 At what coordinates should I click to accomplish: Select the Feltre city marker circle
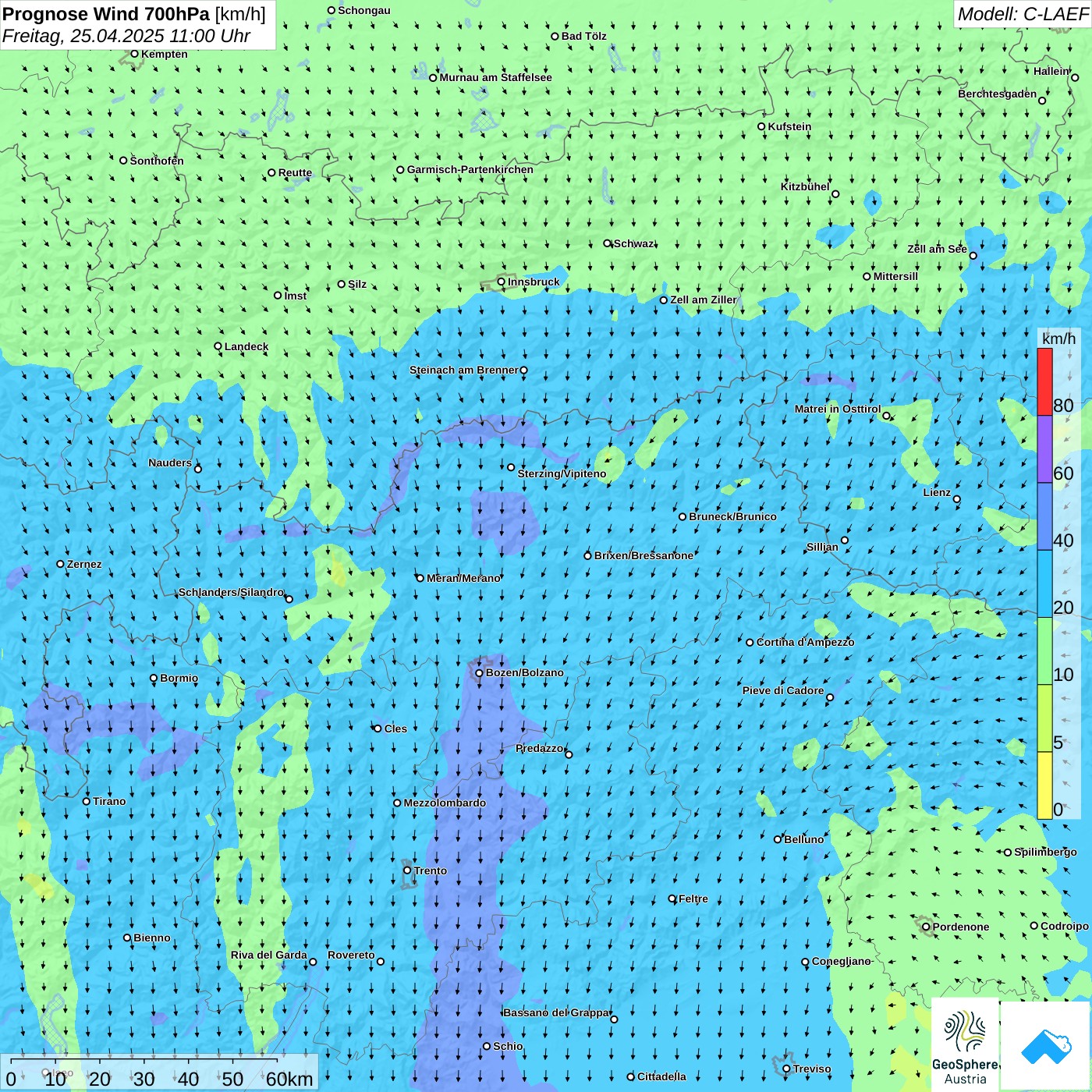672,899
